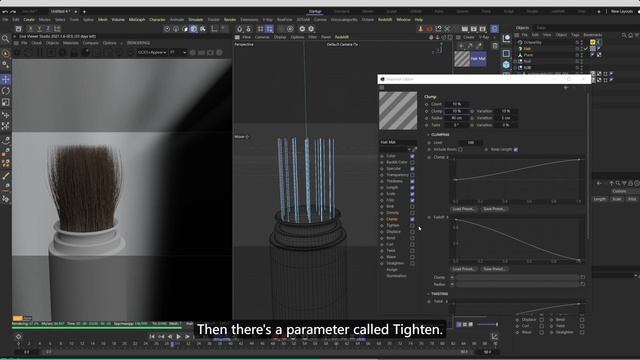Click the Clump percentage input field
The height and width of the screenshot is (360, 640).
(x=457, y=111)
